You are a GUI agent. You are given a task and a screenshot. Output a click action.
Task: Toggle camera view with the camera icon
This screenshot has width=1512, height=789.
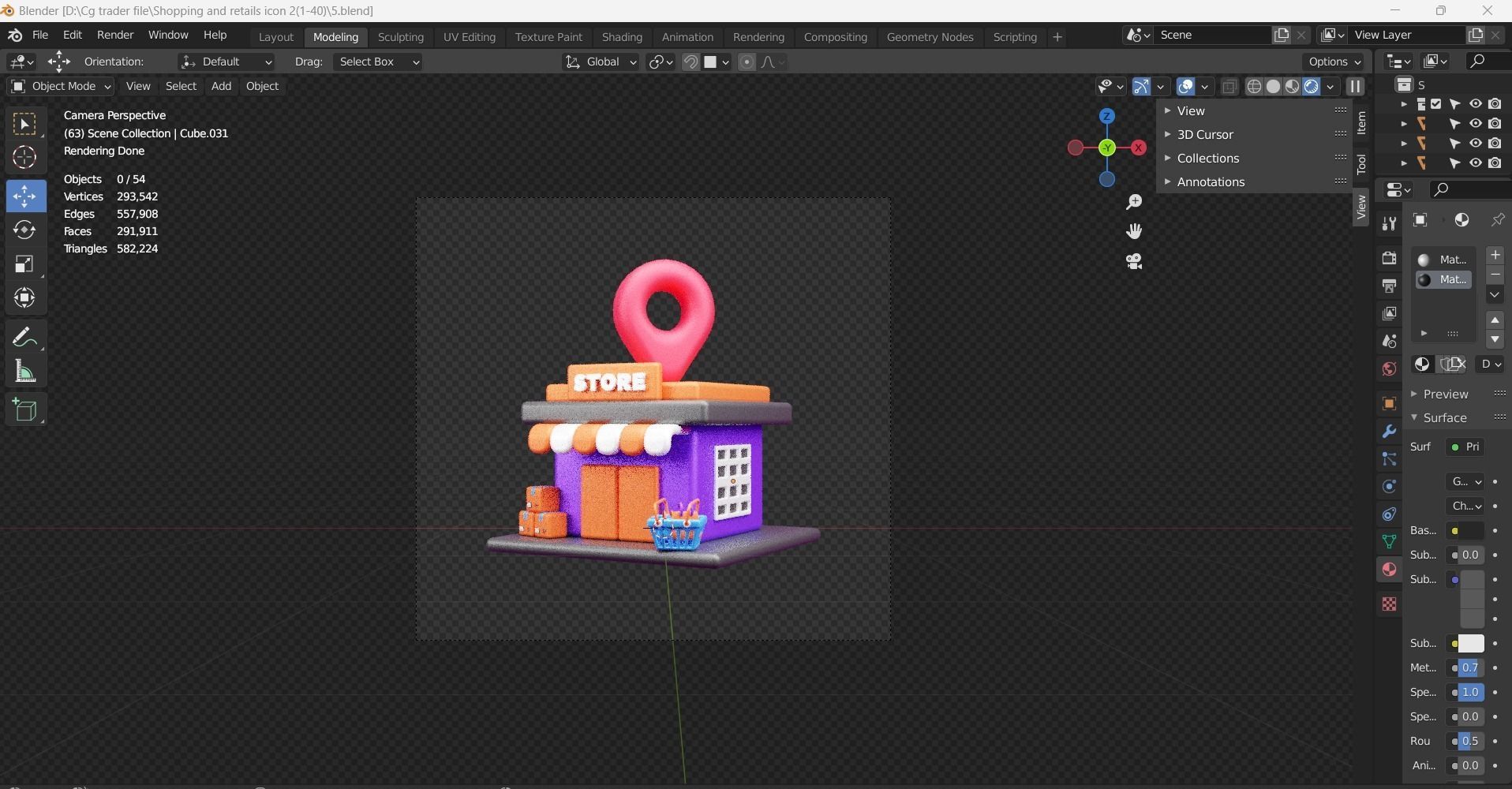(1134, 261)
